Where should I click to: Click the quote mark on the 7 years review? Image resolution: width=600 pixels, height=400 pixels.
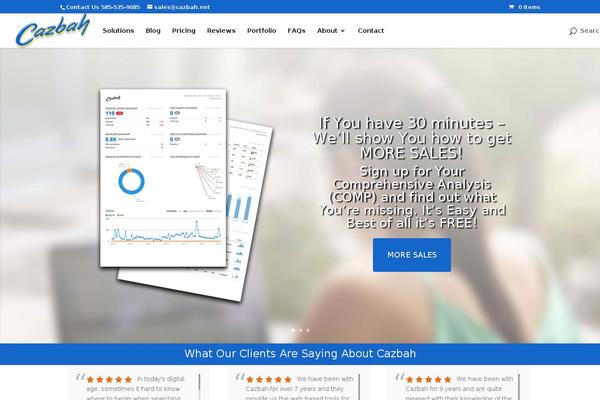click(x=240, y=377)
